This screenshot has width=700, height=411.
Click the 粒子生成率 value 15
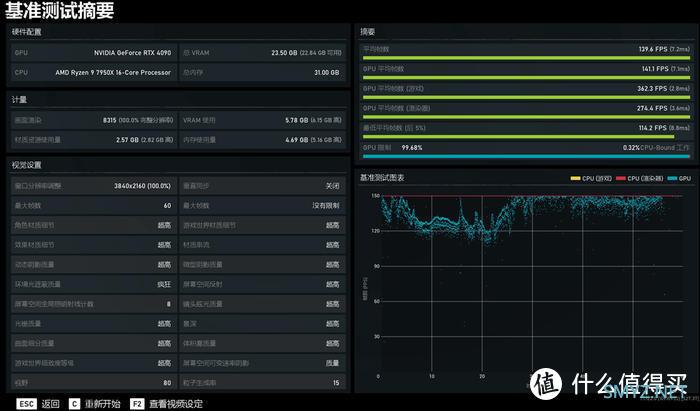click(336, 383)
